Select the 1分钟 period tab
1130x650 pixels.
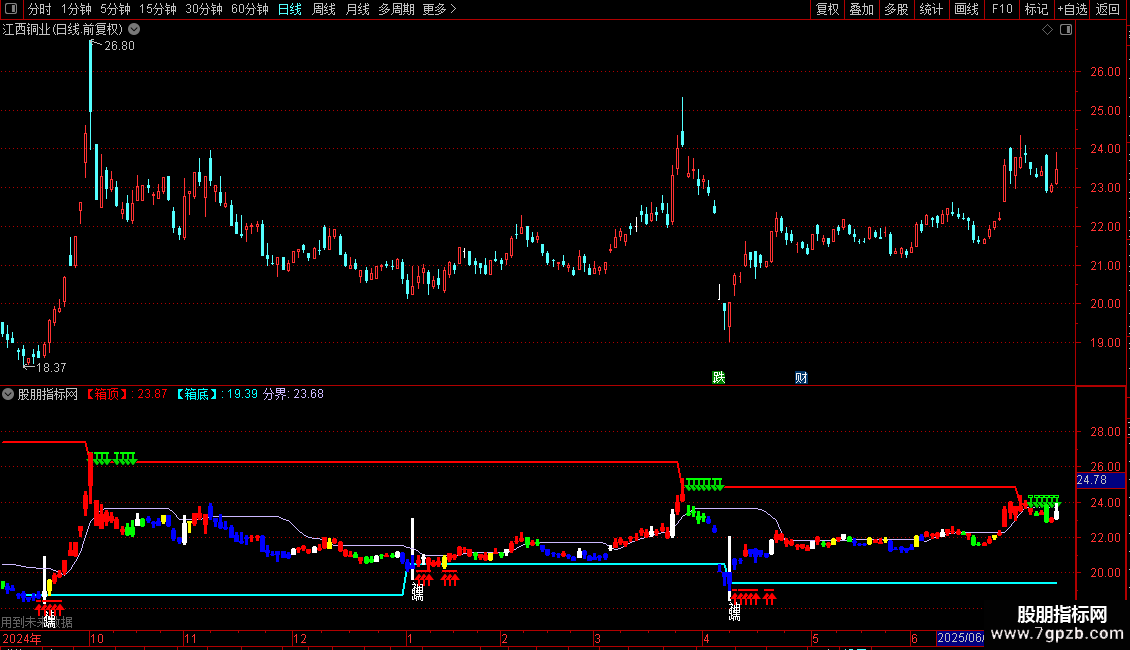click(x=76, y=9)
